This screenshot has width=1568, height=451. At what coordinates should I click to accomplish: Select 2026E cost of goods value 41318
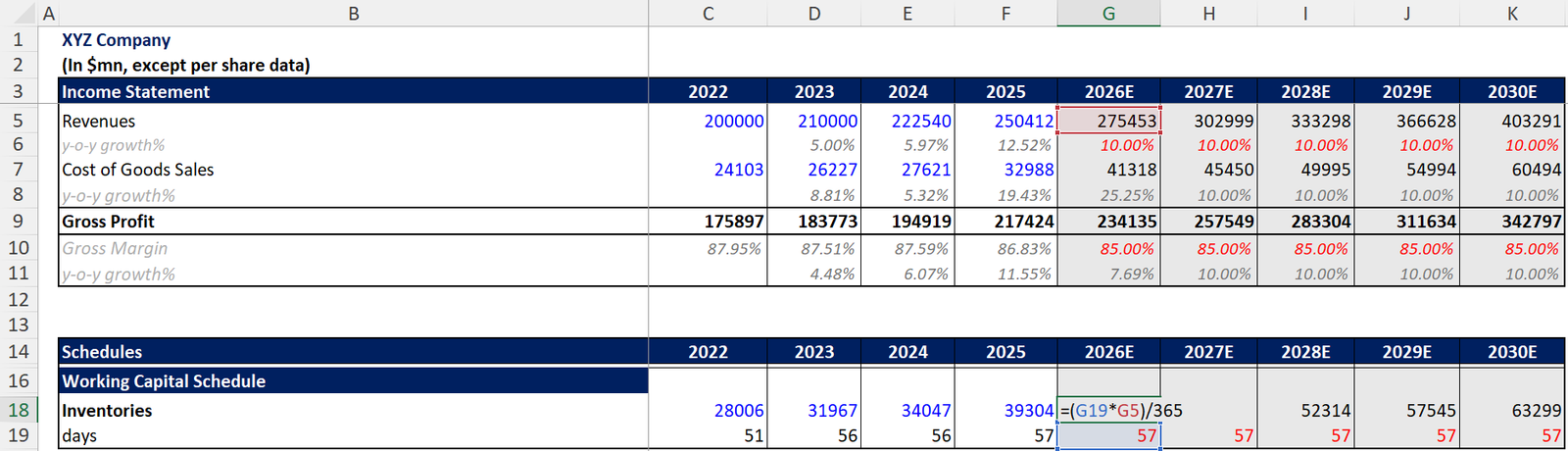click(1108, 170)
